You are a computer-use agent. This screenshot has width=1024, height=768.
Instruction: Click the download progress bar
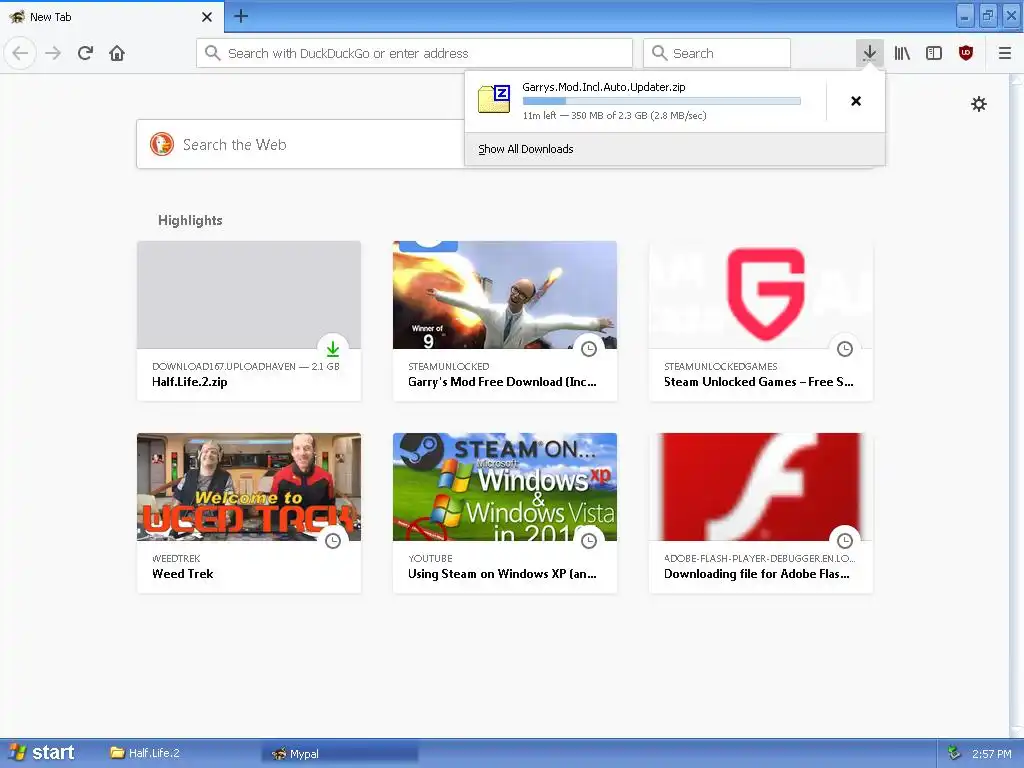[x=662, y=101]
